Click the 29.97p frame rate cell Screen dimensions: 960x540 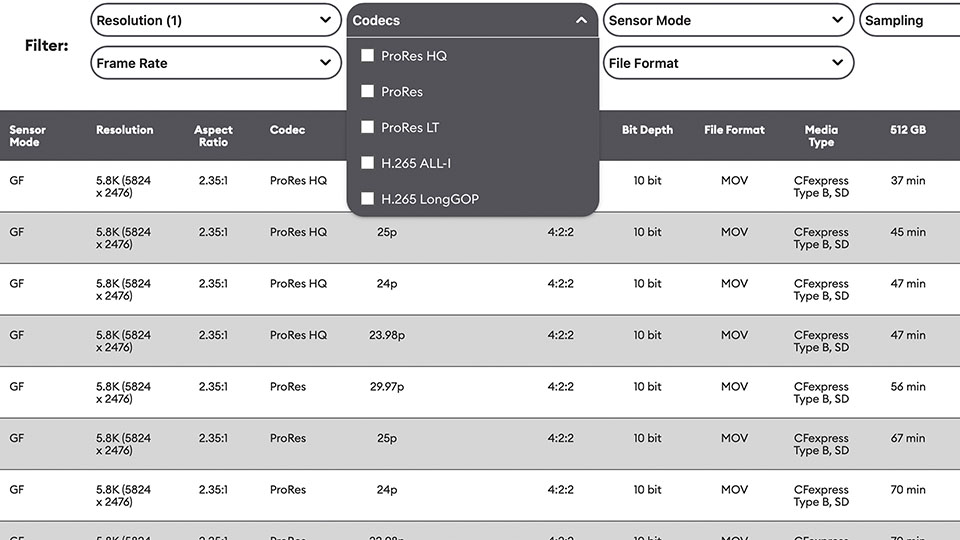[387, 386]
